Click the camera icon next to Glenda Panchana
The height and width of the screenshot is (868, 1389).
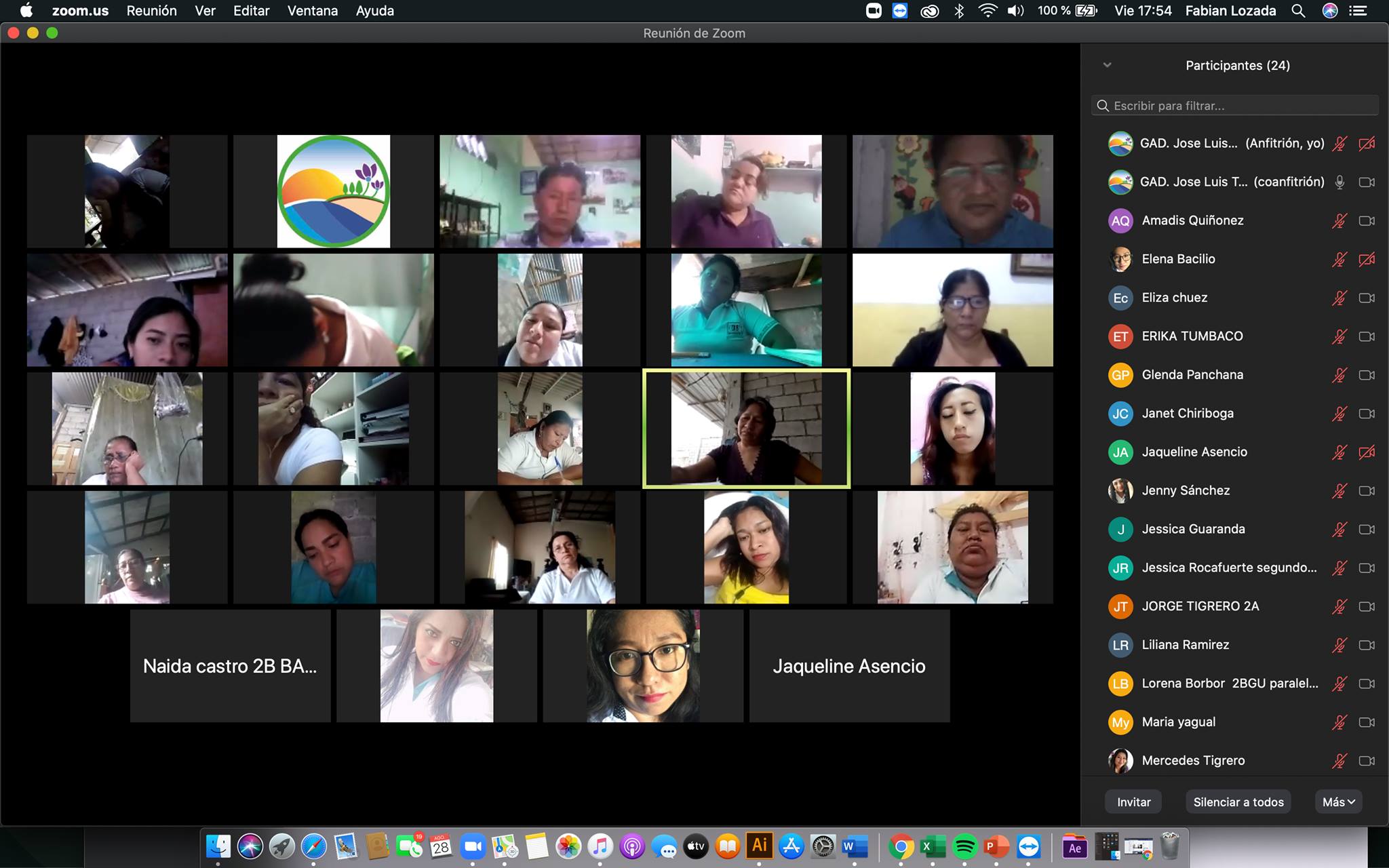(1367, 375)
